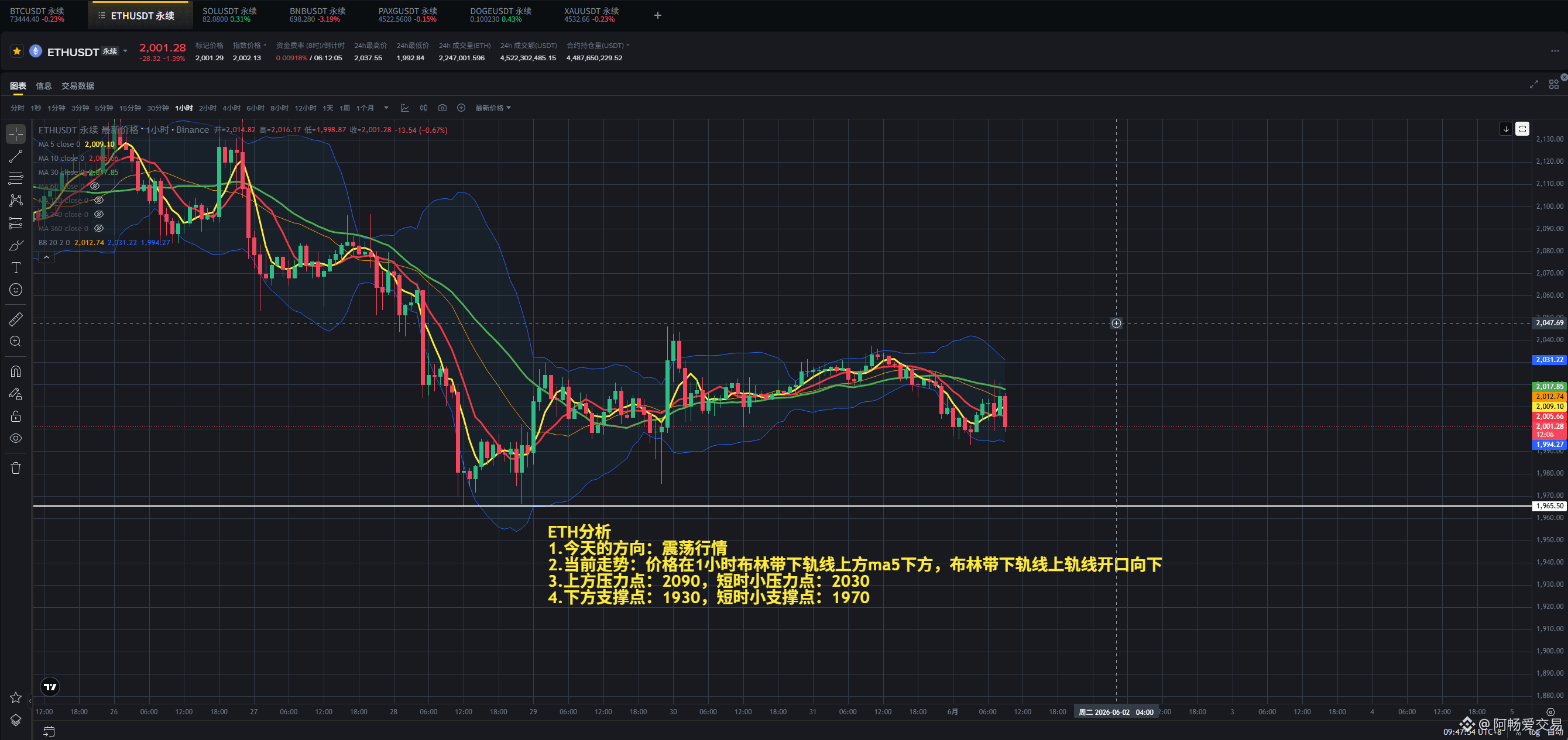
Task: Toggle the white frame button beside the price axis
Action: [1522, 129]
